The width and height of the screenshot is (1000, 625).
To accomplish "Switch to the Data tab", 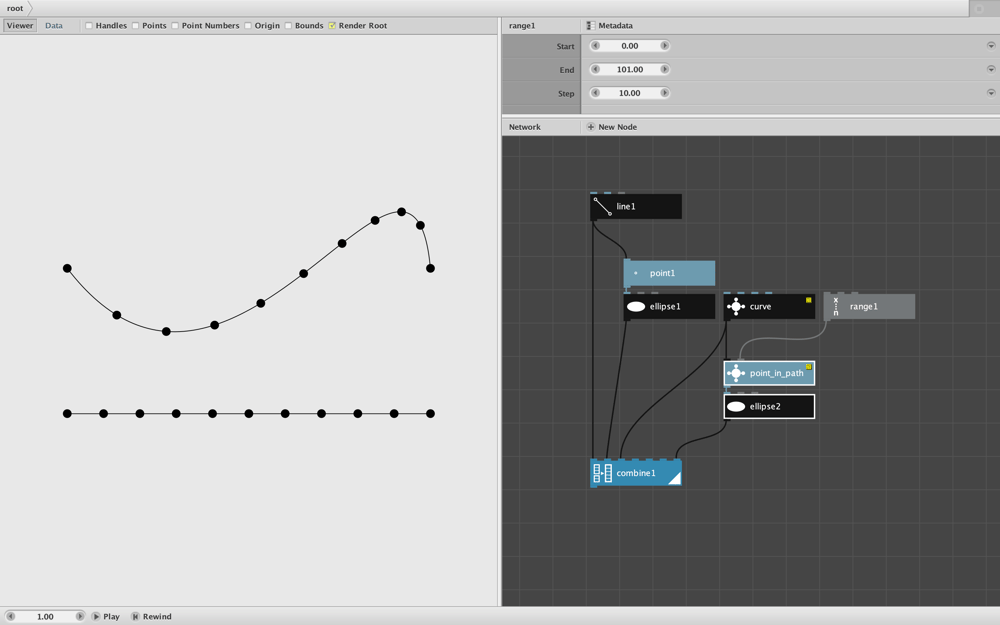I will [x=54, y=26].
